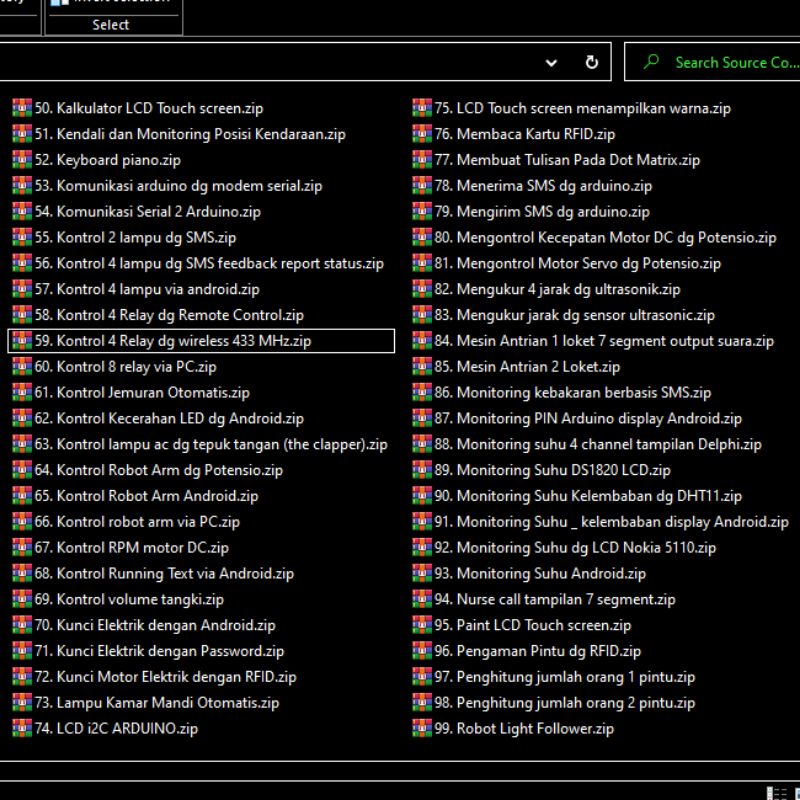The image size is (800, 800).
Task: Click the zip icon of Kalkulator LCD Touch screen
Action: point(22,108)
